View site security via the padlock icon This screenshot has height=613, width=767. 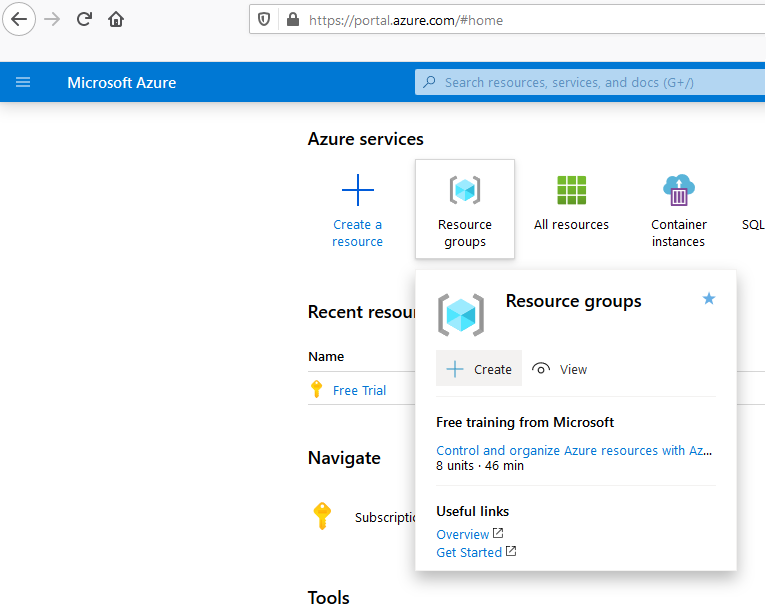[293, 20]
